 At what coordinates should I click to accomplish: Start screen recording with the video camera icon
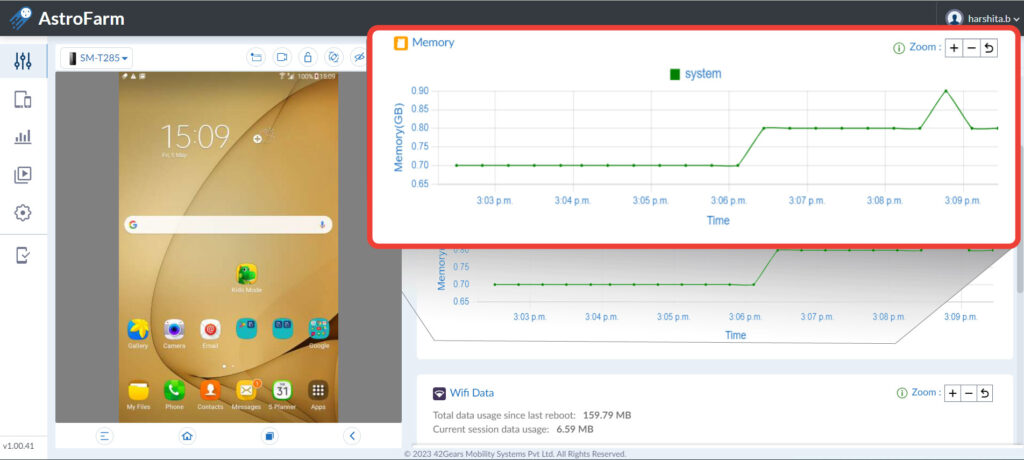(281, 58)
